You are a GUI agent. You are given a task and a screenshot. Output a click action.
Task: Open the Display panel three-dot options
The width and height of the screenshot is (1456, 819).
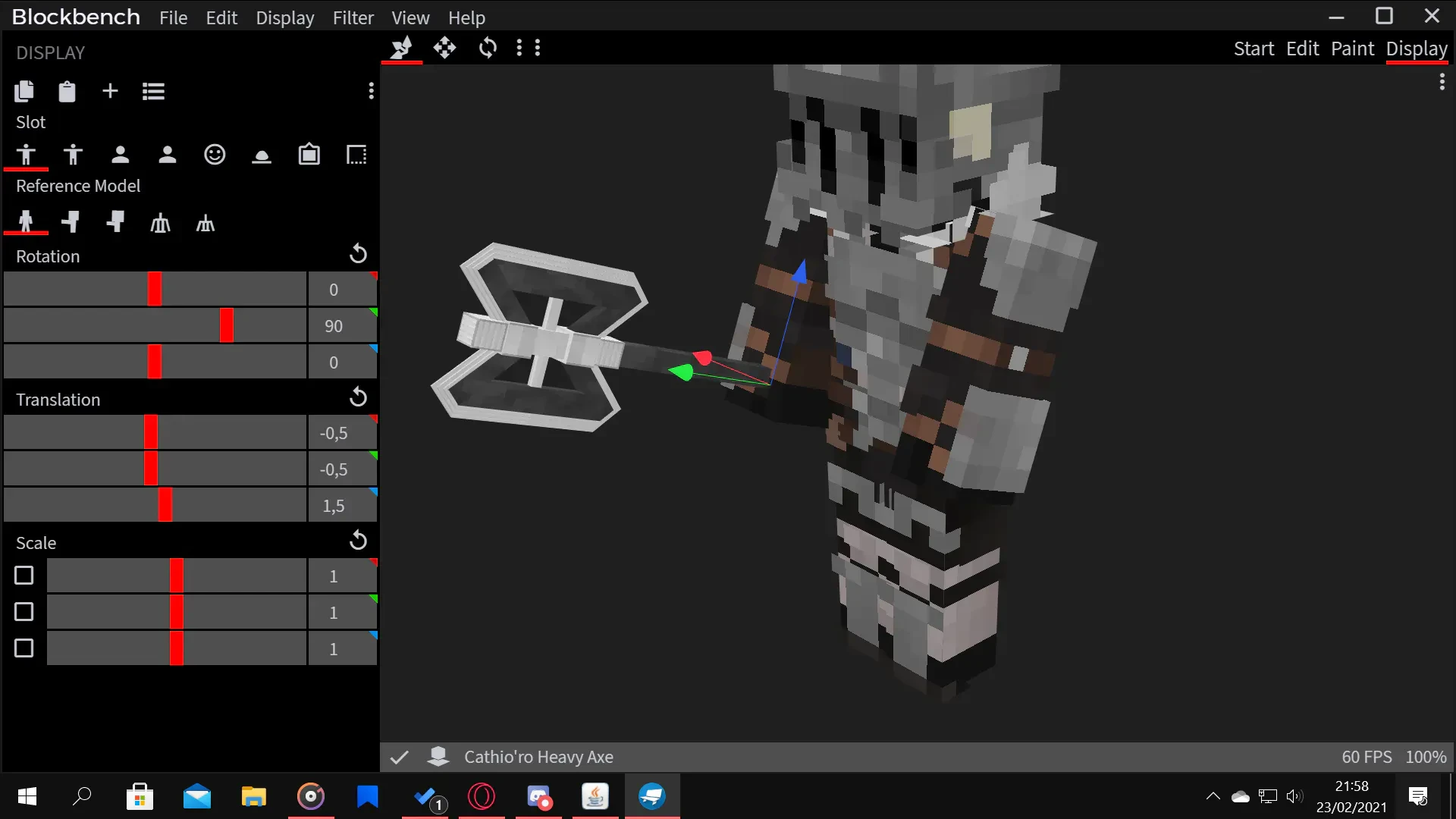[371, 91]
